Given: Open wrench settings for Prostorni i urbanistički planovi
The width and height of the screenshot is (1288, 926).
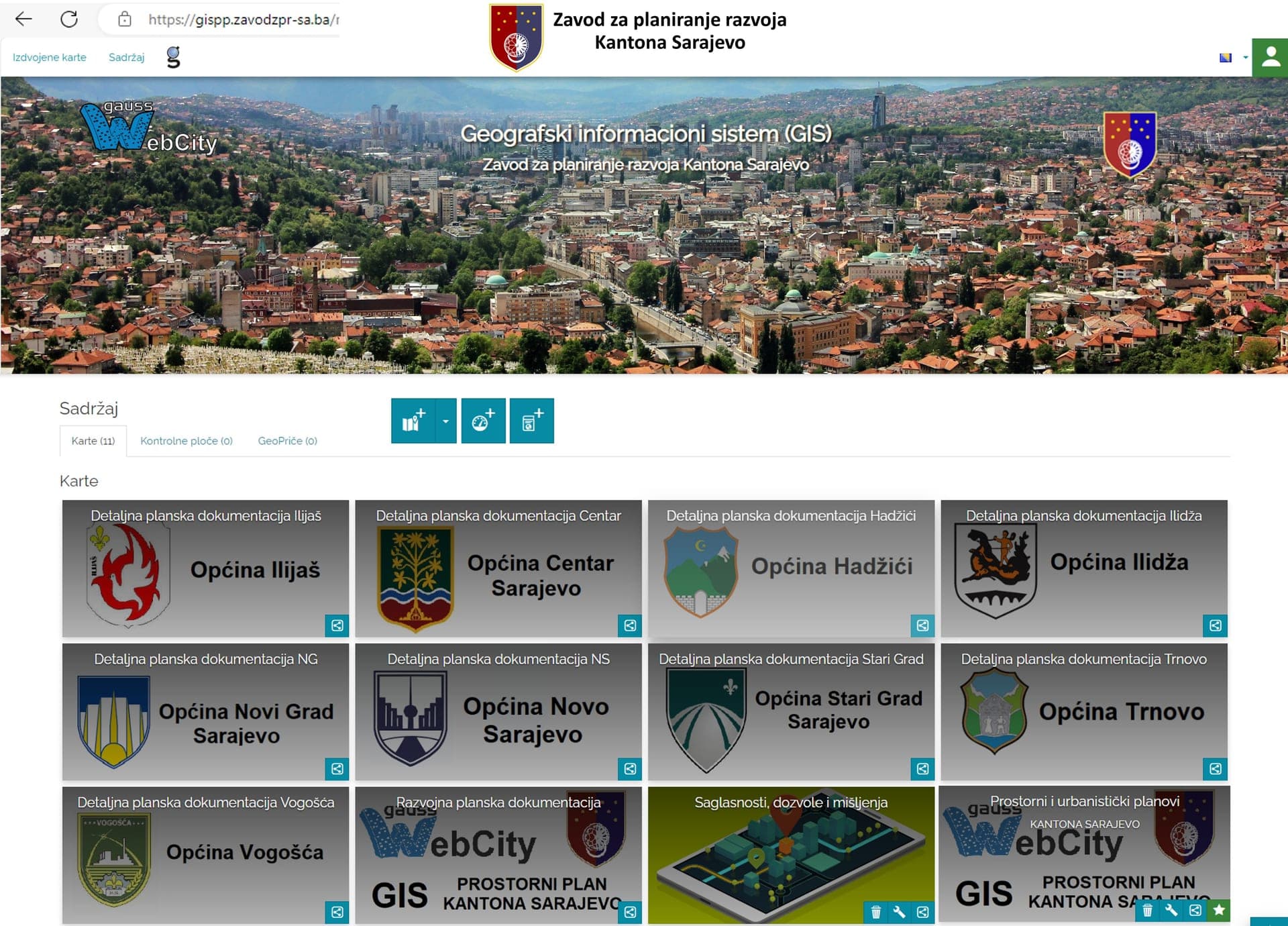Looking at the screenshot, I should click(1171, 911).
